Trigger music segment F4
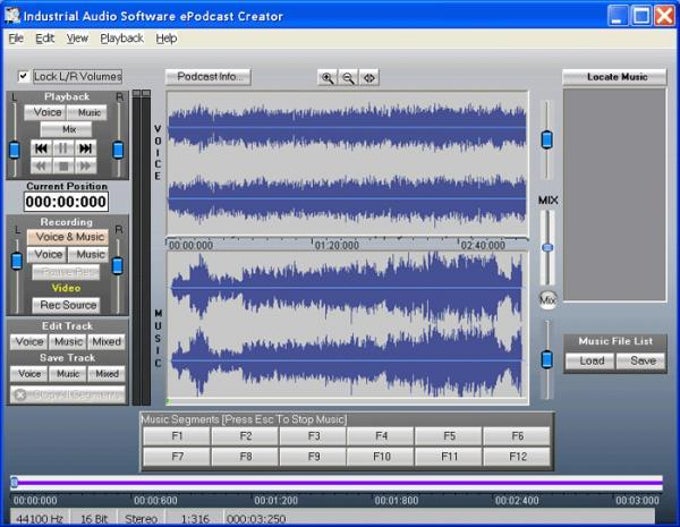This screenshot has height=527, width=680. pos(381,436)
